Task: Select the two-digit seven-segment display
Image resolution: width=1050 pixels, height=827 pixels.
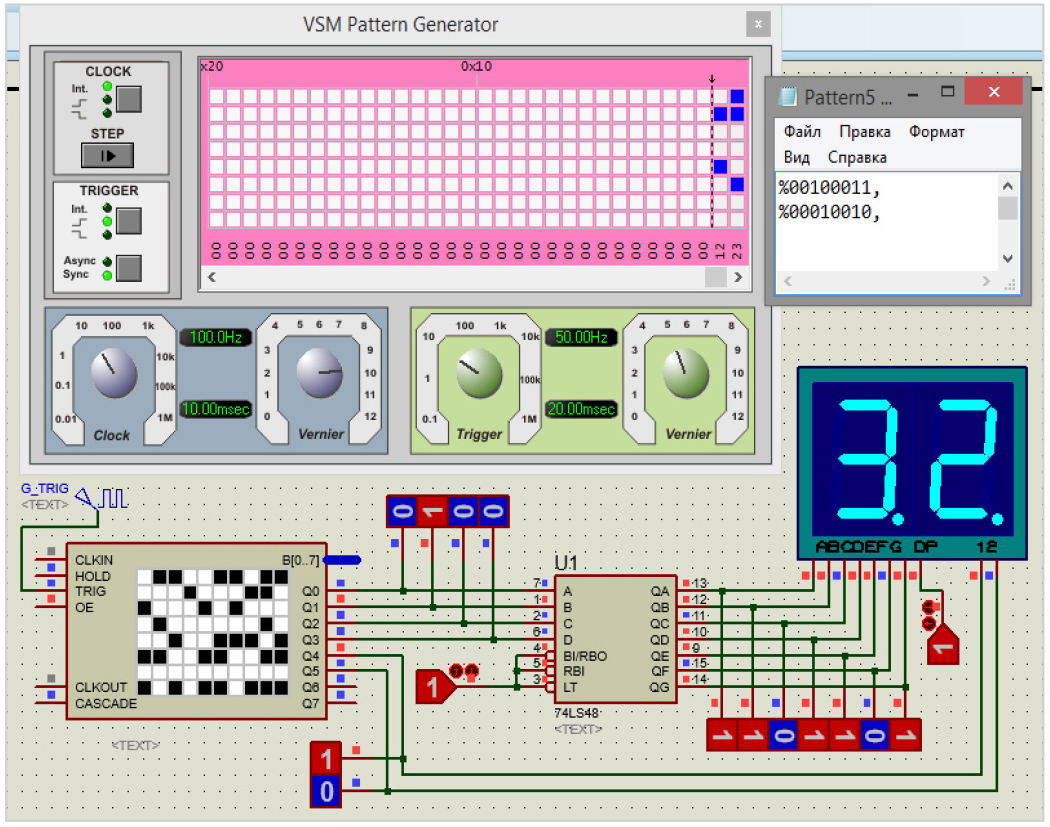Action: pyautogui.click(x=911, y=463)
